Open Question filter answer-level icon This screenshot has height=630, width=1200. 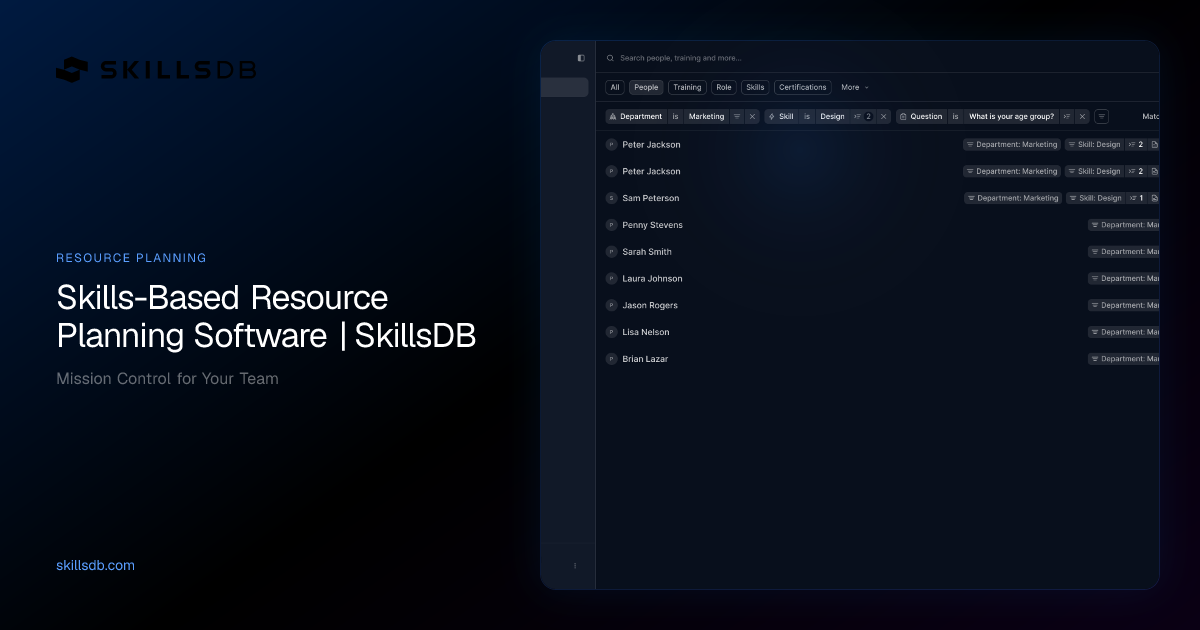pyautogui.click(x=1067, y=116)
